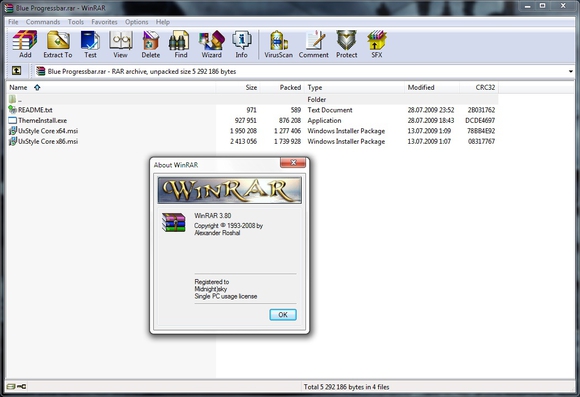
Task: Click OK in About WinRAR dialog
Action: click(x=283, y=314)
